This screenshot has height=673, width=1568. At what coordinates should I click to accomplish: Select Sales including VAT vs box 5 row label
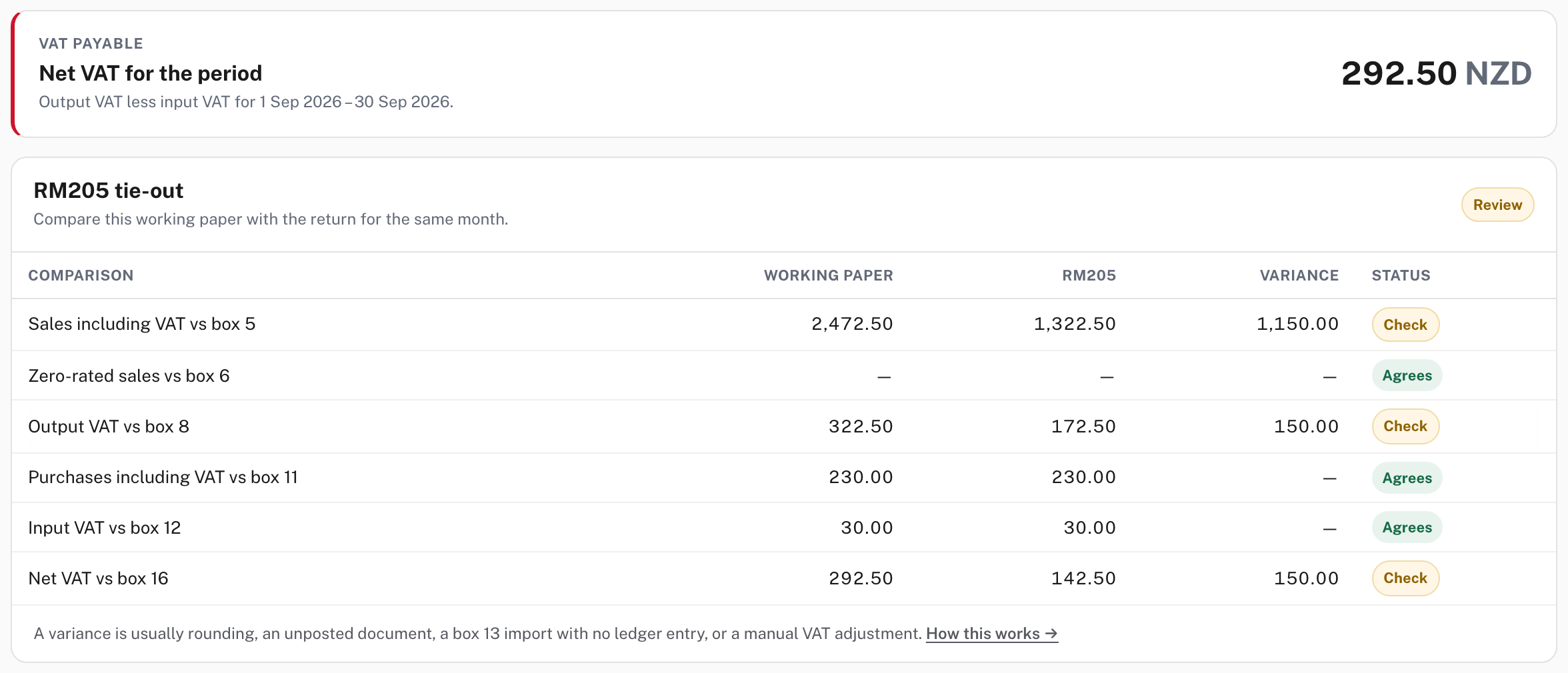[142, 324]
